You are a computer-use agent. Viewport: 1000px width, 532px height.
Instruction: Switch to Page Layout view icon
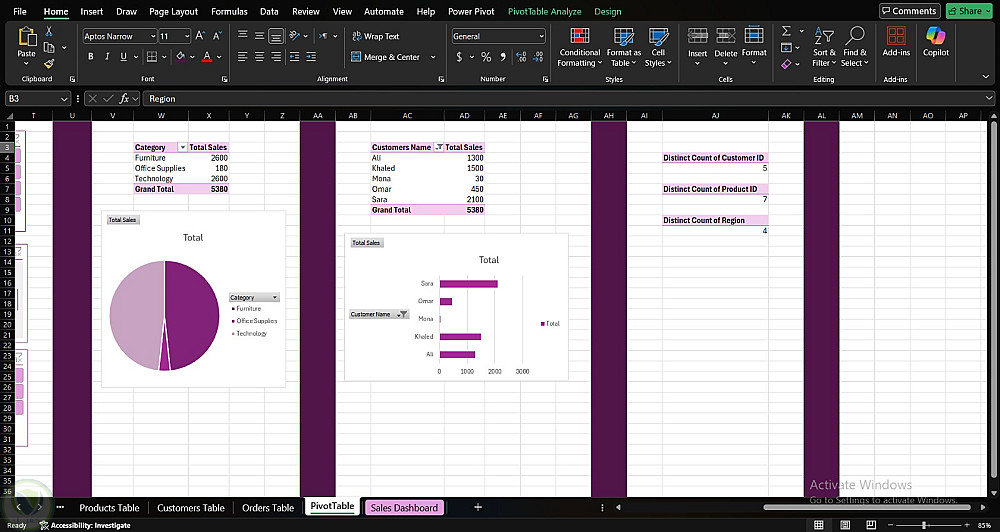(x=845, y=525)
